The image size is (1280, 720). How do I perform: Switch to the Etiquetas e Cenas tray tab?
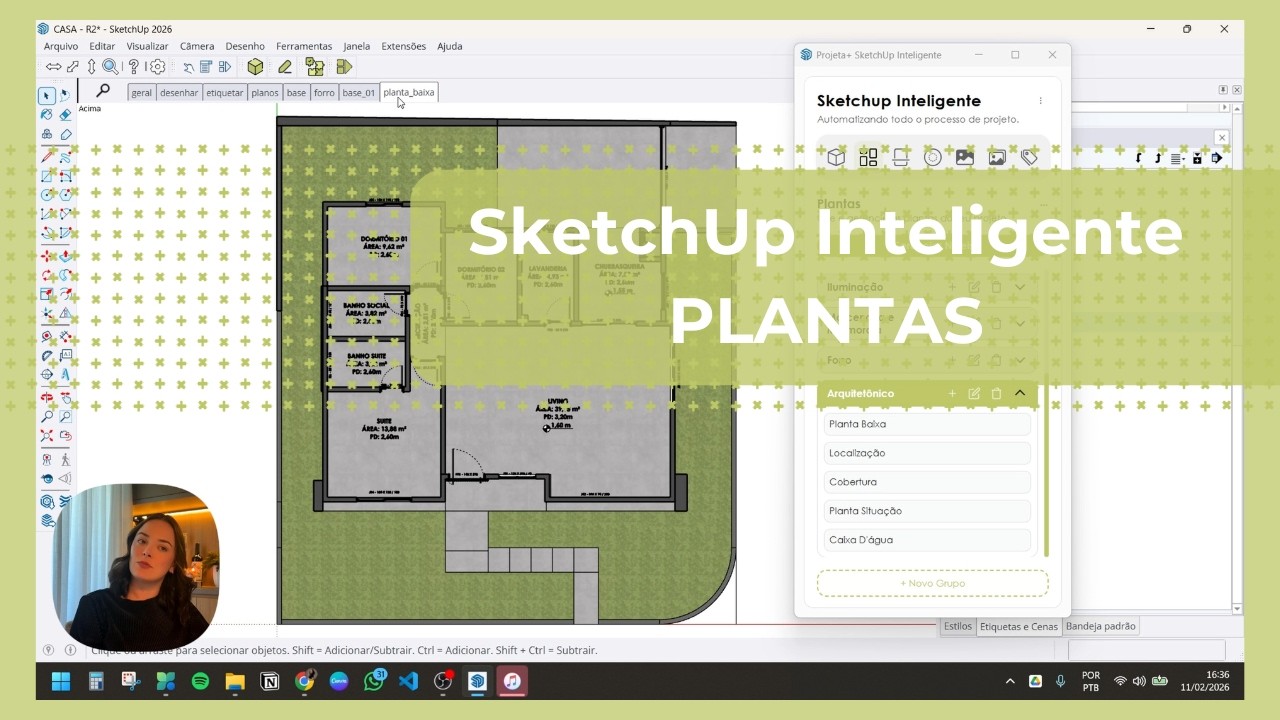[1019, 626]
